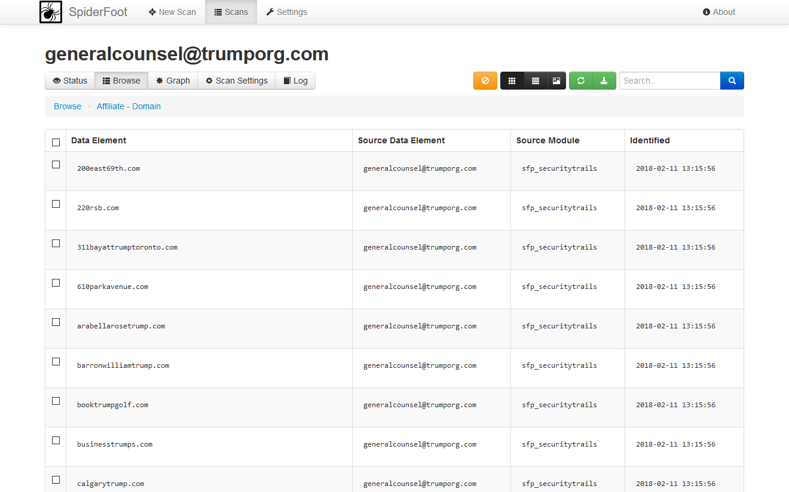This screenshot has width=789, height=492.
Task: Click the barronwilliamtrump.com data element
Action: (x=123, y=365)
